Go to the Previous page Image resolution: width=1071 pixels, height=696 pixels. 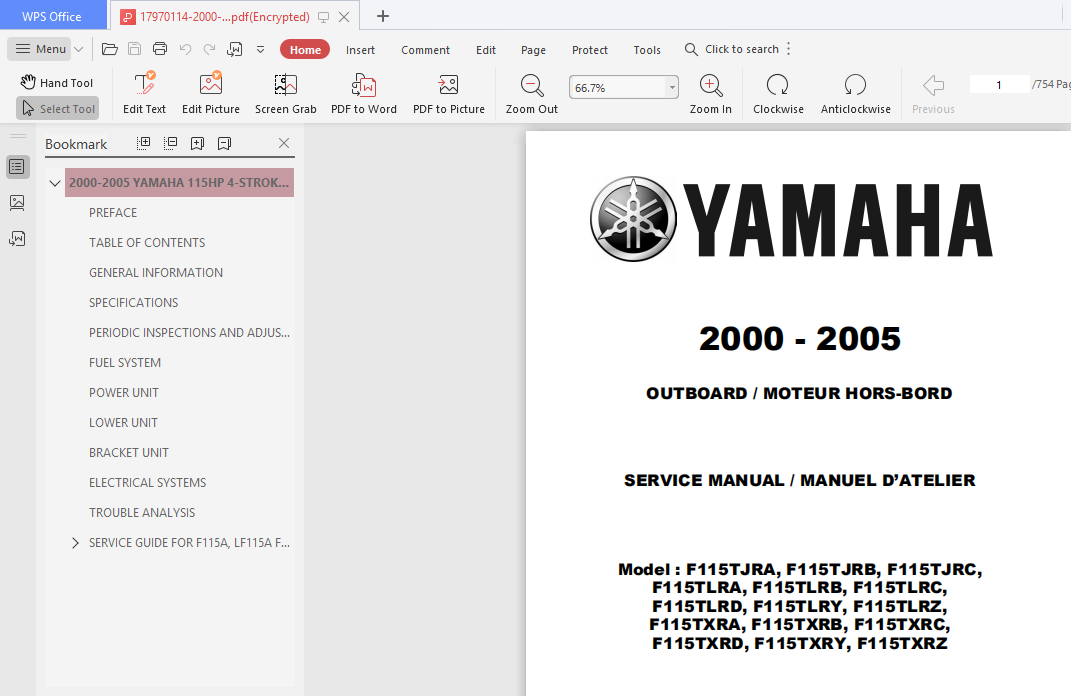933,94
